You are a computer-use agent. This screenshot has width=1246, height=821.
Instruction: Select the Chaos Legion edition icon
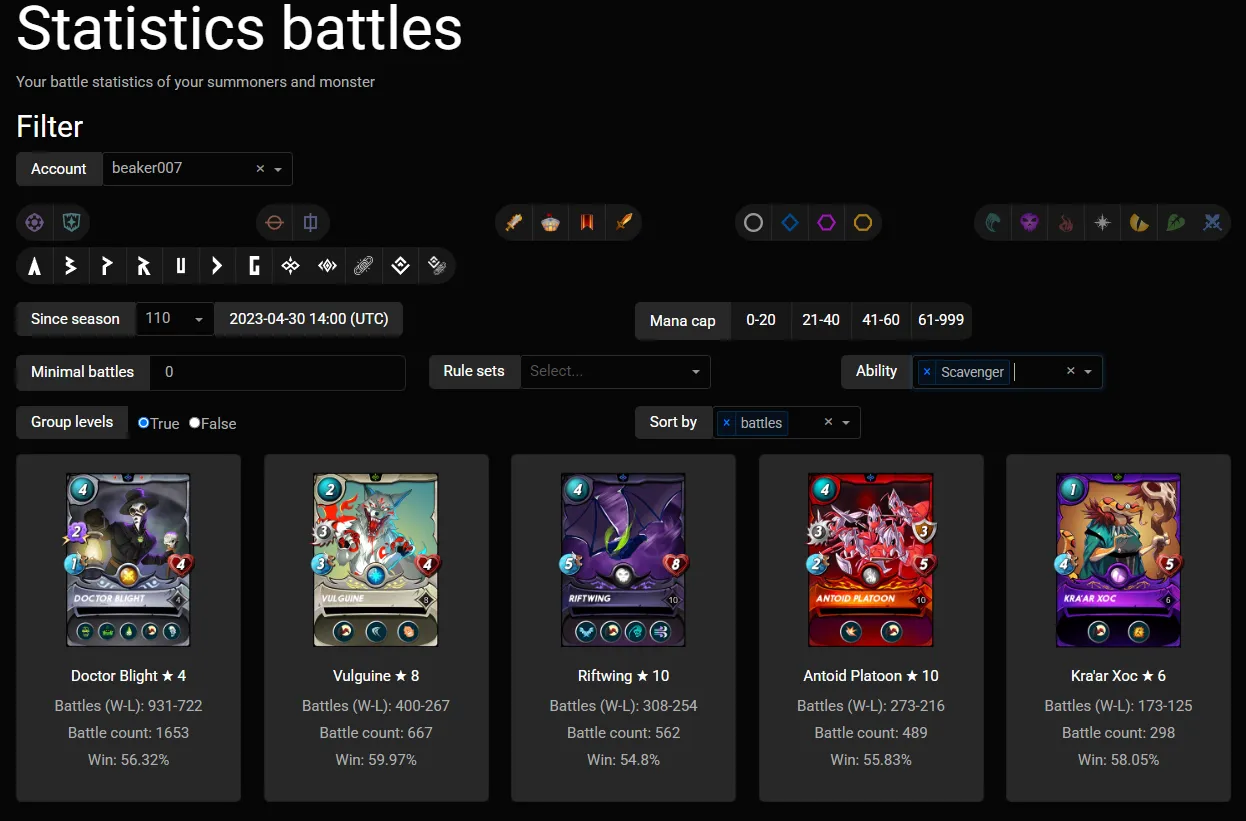(290, 266)
